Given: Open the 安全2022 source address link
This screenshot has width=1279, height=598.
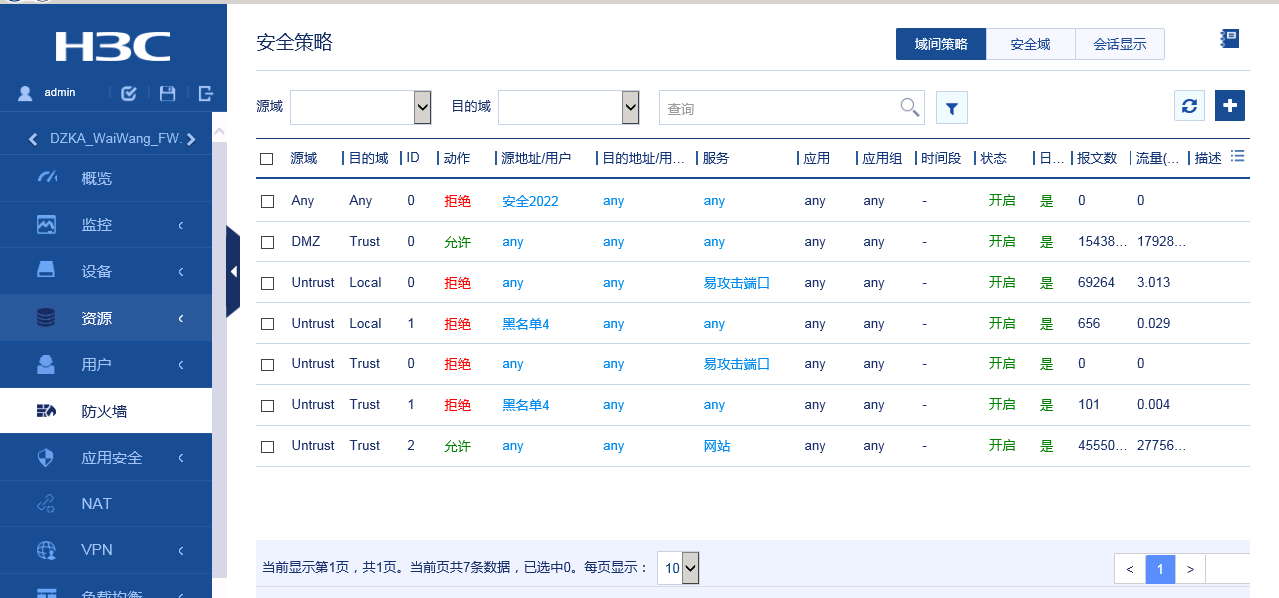Looking at the screenshot, I should point(530,201).
